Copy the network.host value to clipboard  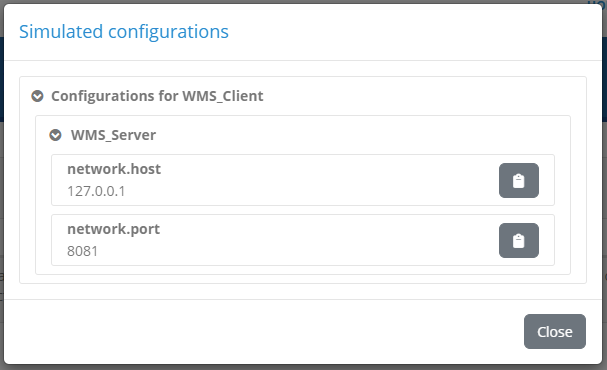click(519, 180)
